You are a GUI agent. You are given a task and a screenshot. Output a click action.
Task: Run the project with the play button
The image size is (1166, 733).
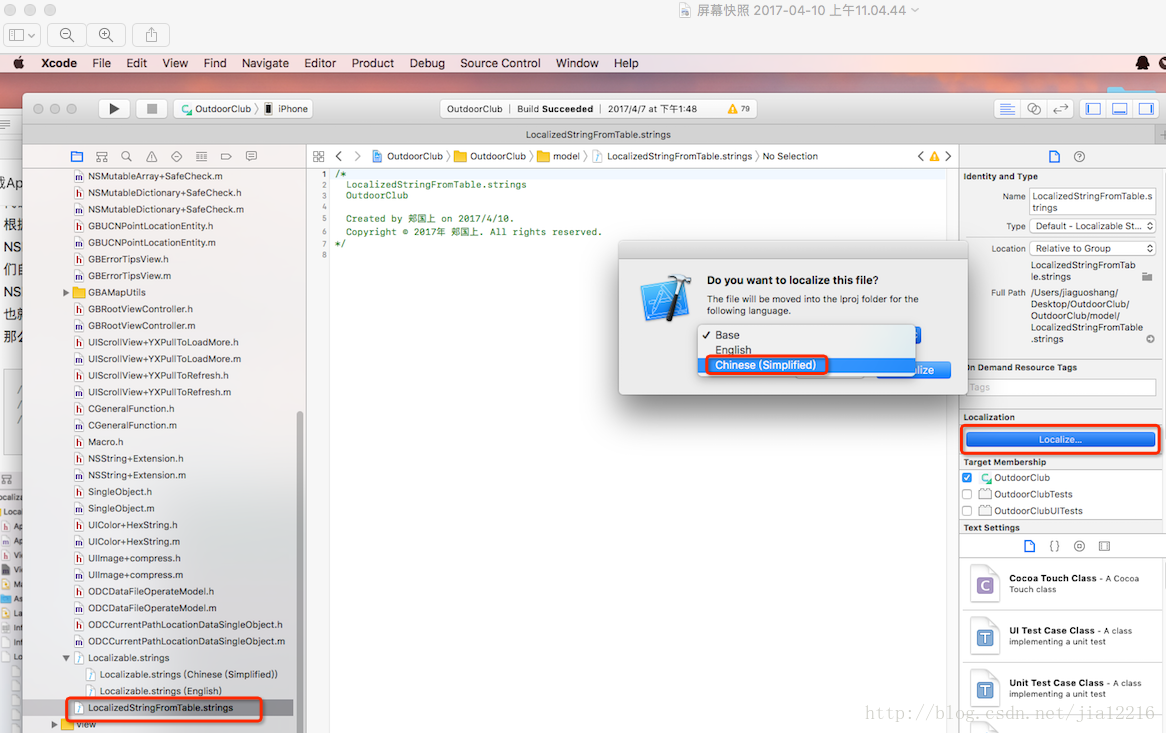tap(114, 109)
